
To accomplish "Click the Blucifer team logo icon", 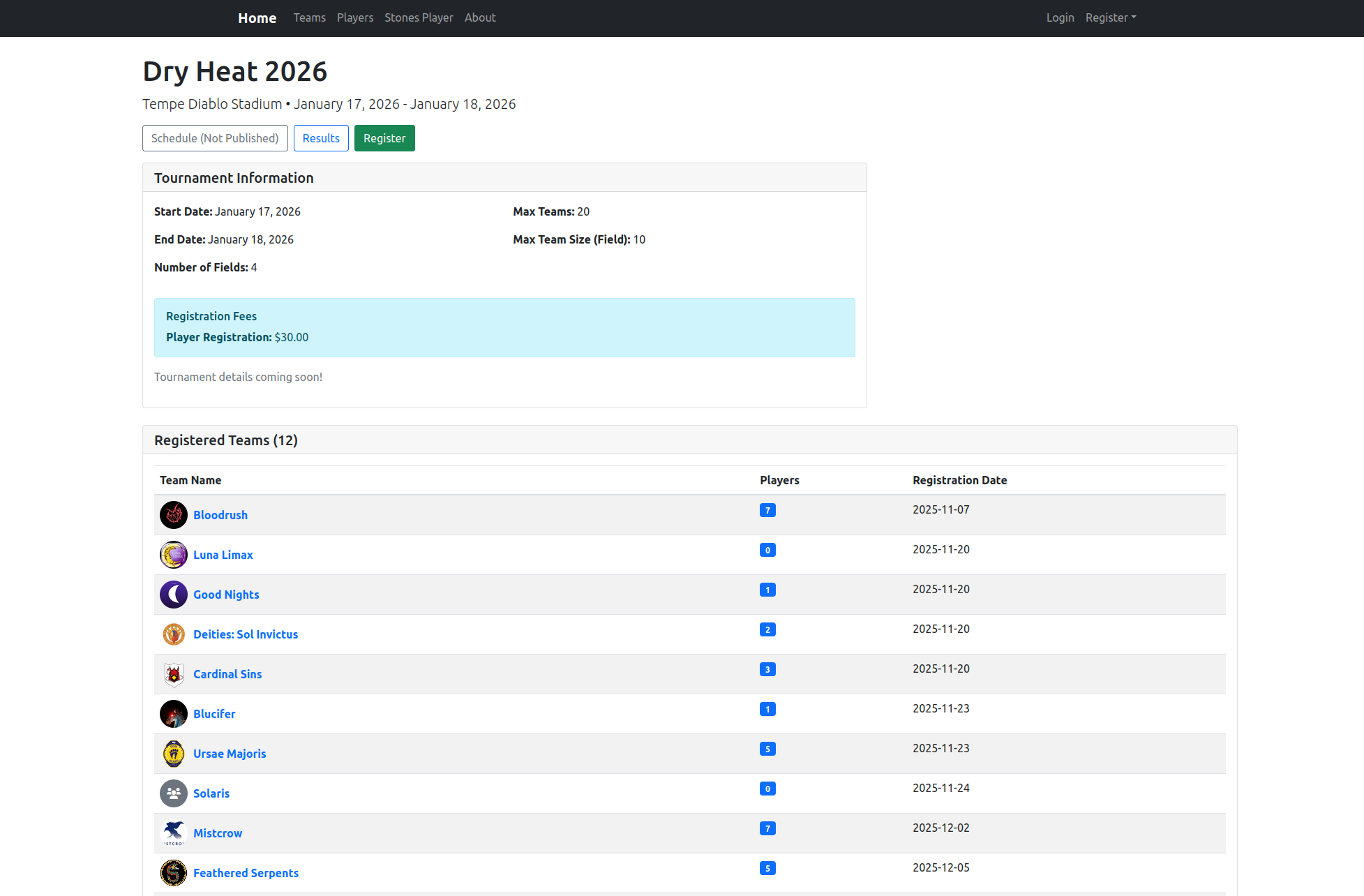I will tap(173, 714).
